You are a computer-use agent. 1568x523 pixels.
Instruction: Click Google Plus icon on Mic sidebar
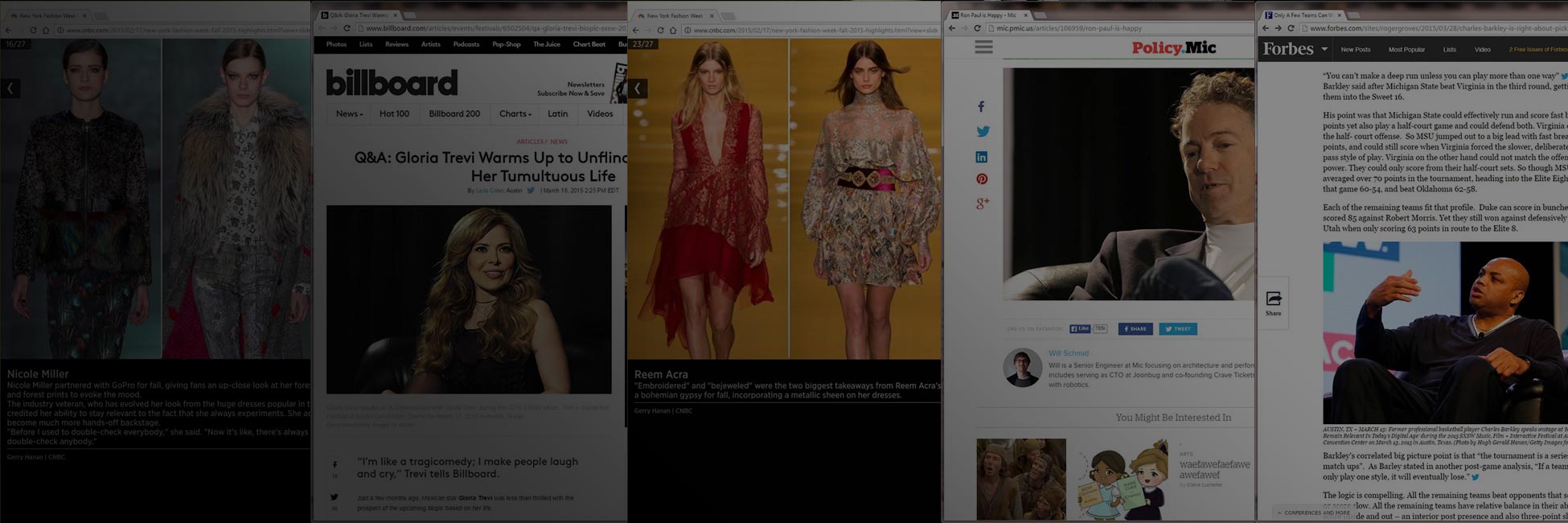[983, 204]
